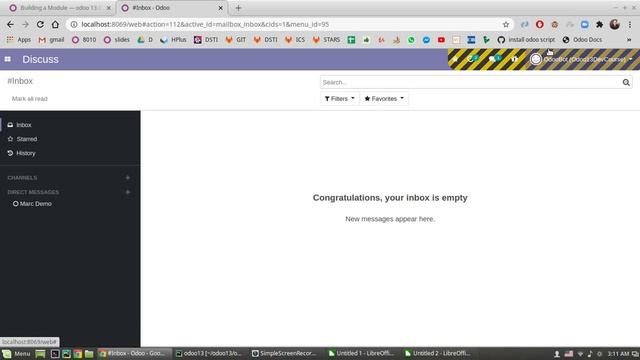
Task: Open the terminal launcher in taskbar
Action: tap(55, 353)
